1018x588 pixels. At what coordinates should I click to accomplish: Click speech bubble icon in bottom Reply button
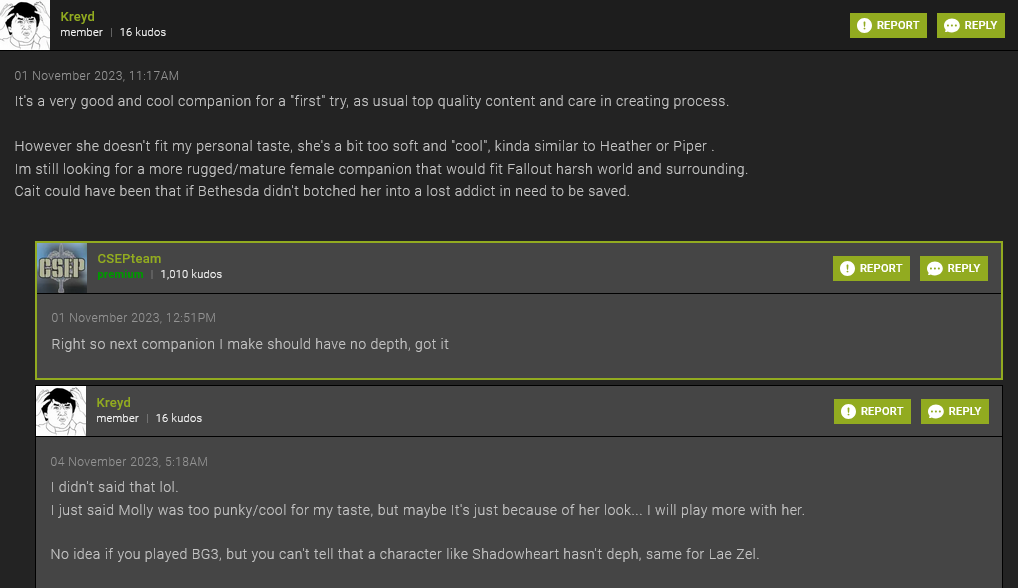pyautogui.click(x=936, y=411)
